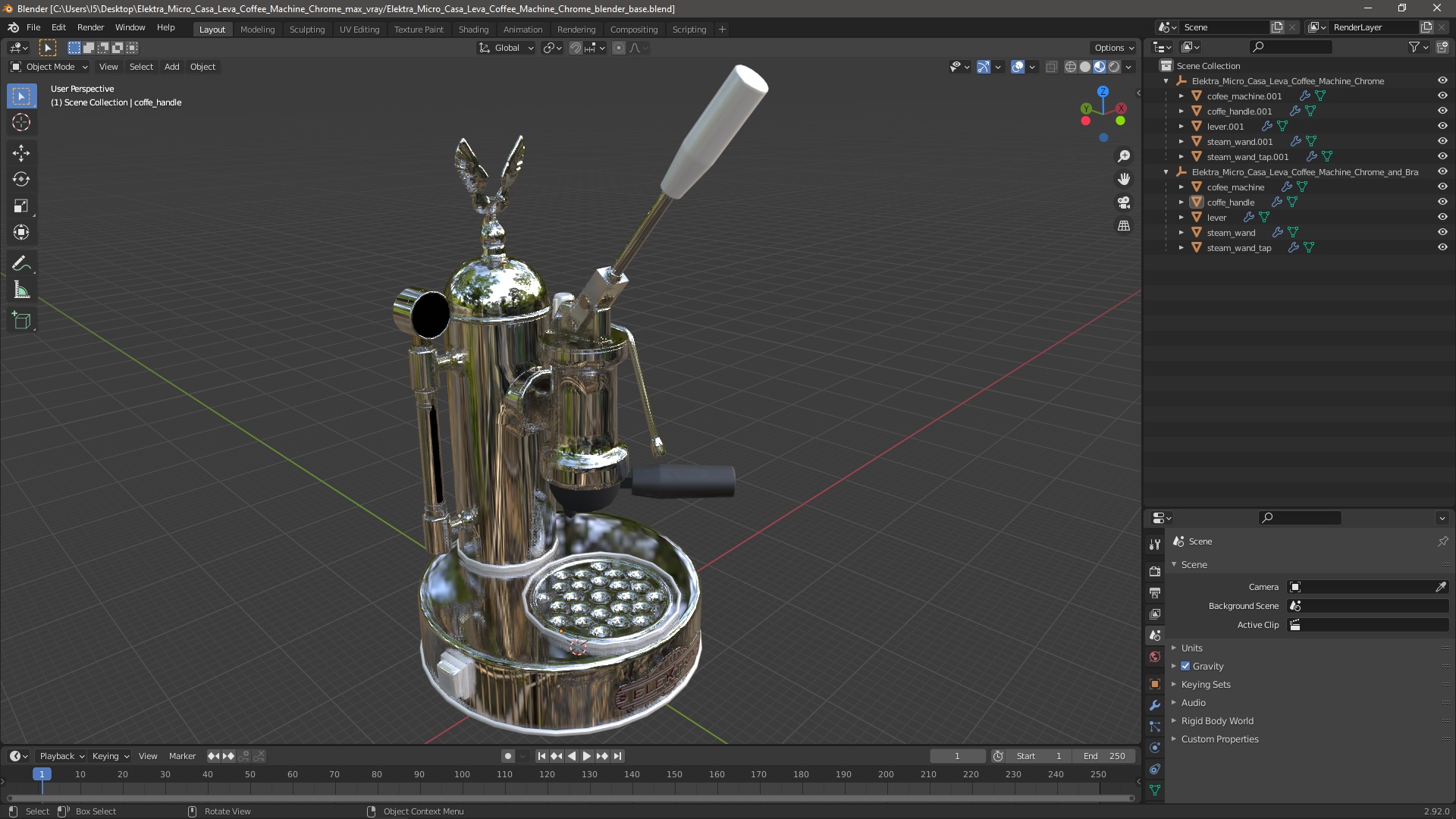This screenshot has width=1456, height=819.
Task: Toggle camera view in viewport
Action: click(x=1124, y=202)
